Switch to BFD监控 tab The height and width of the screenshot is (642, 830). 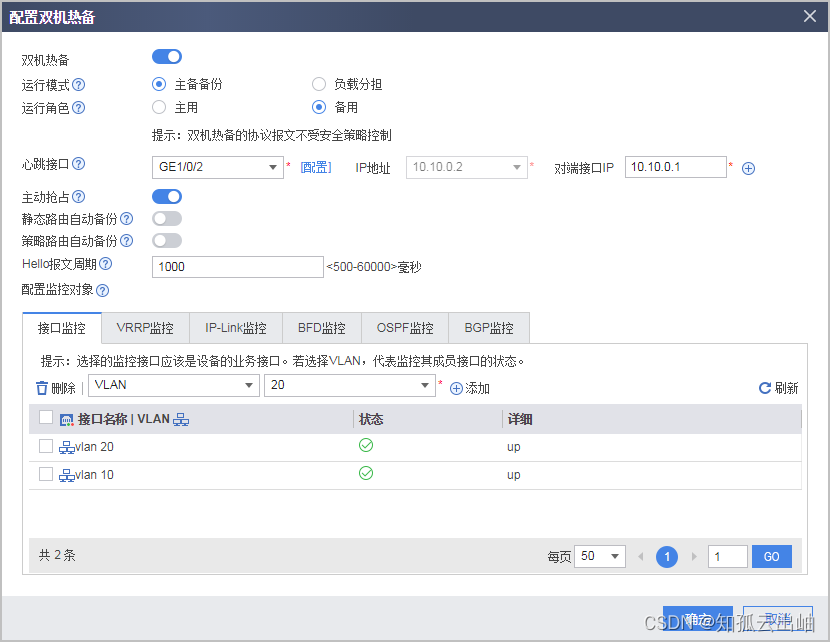pyautogui.click(x=322, y=328)
